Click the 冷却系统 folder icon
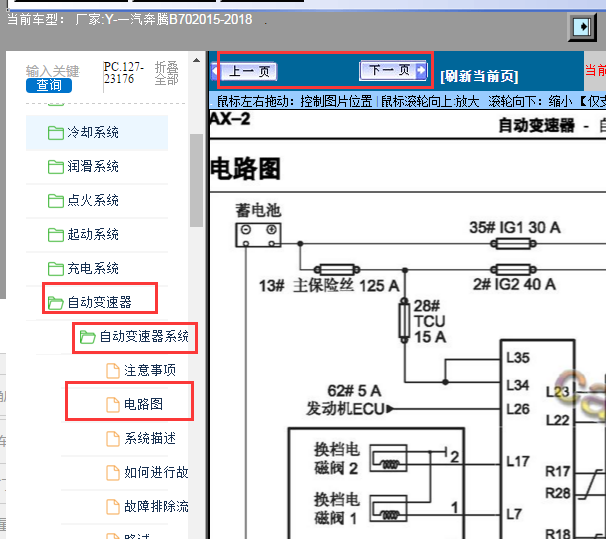This screenshot has height=539, width=606. [x=56, y=133]
